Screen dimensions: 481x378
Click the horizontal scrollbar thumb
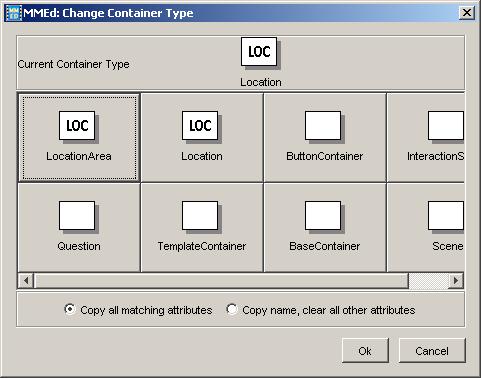(221, 281)
